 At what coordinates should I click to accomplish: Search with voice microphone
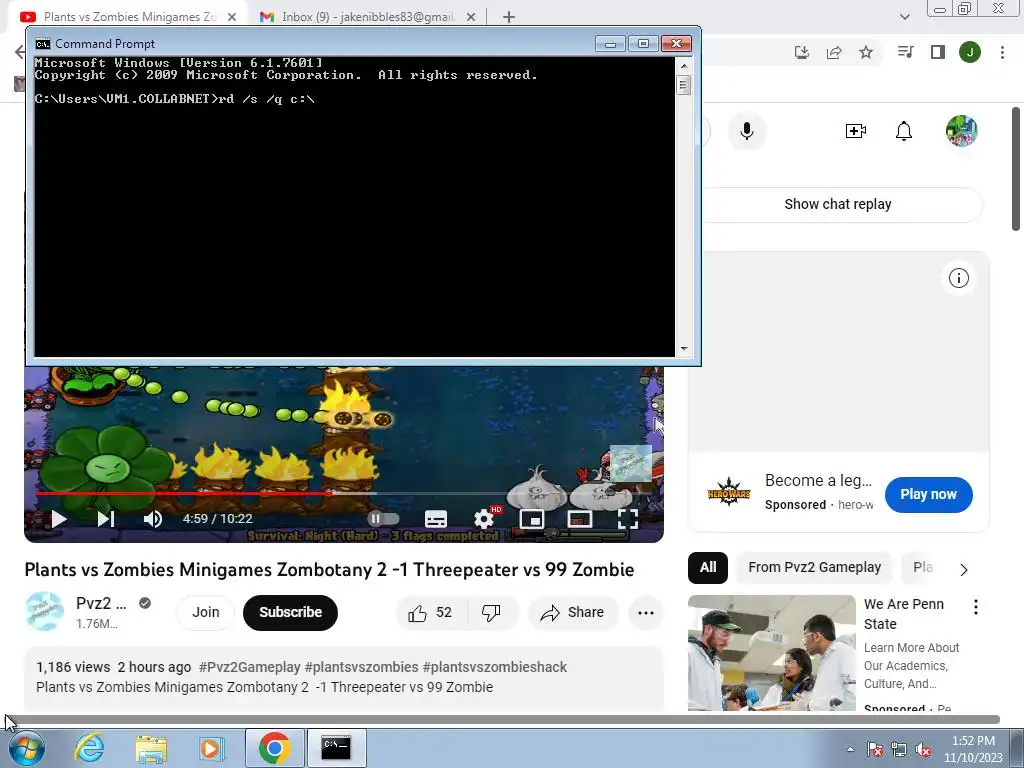[746, 131]
